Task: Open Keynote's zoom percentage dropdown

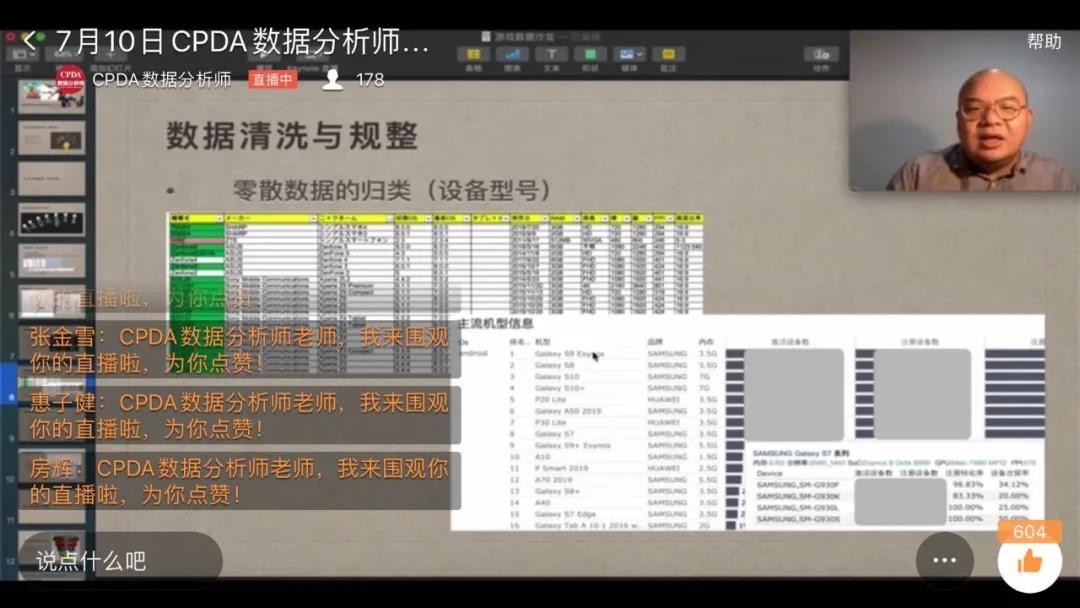Action: click(65, 55)
